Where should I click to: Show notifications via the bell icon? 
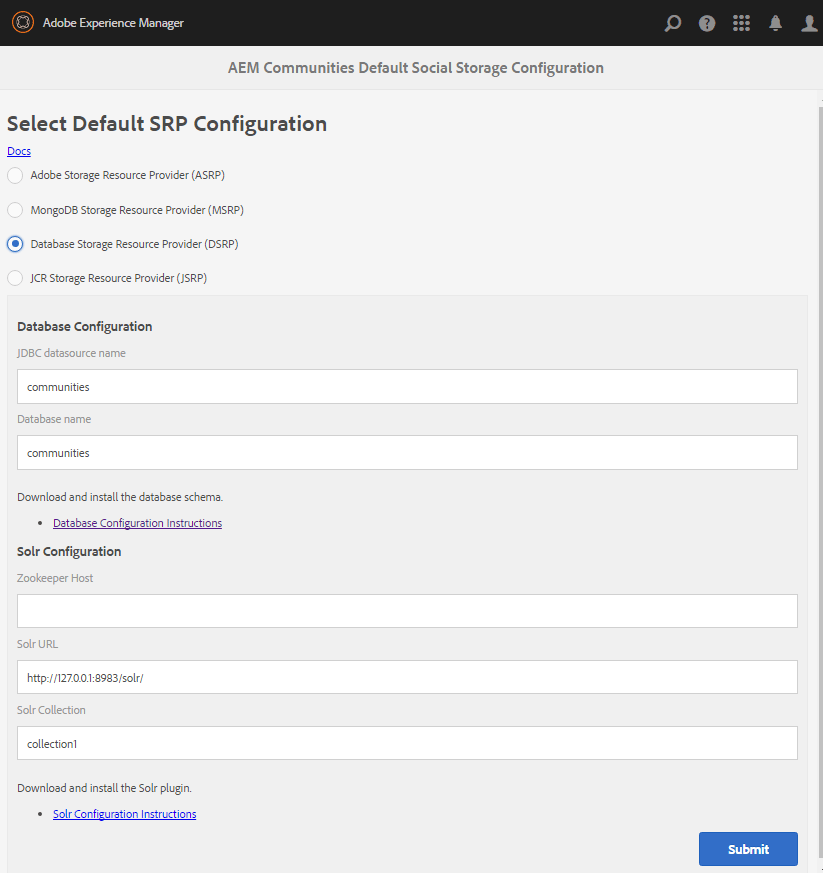pyautogui.click(x=775, y=23)
